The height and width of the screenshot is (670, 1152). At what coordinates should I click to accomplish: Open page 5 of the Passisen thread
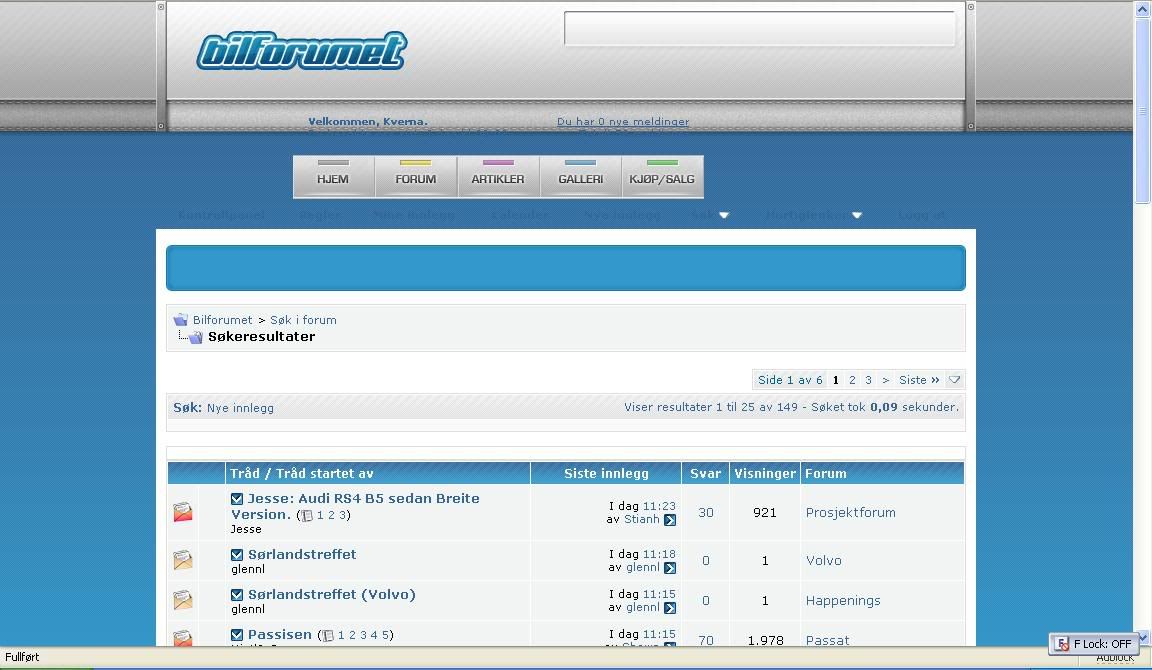click(385, 635)
